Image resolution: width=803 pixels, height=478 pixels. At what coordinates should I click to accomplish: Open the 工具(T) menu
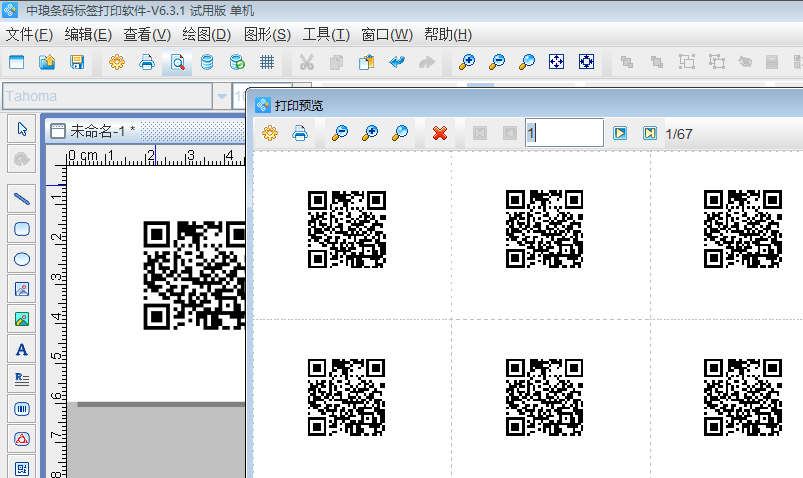326,34
